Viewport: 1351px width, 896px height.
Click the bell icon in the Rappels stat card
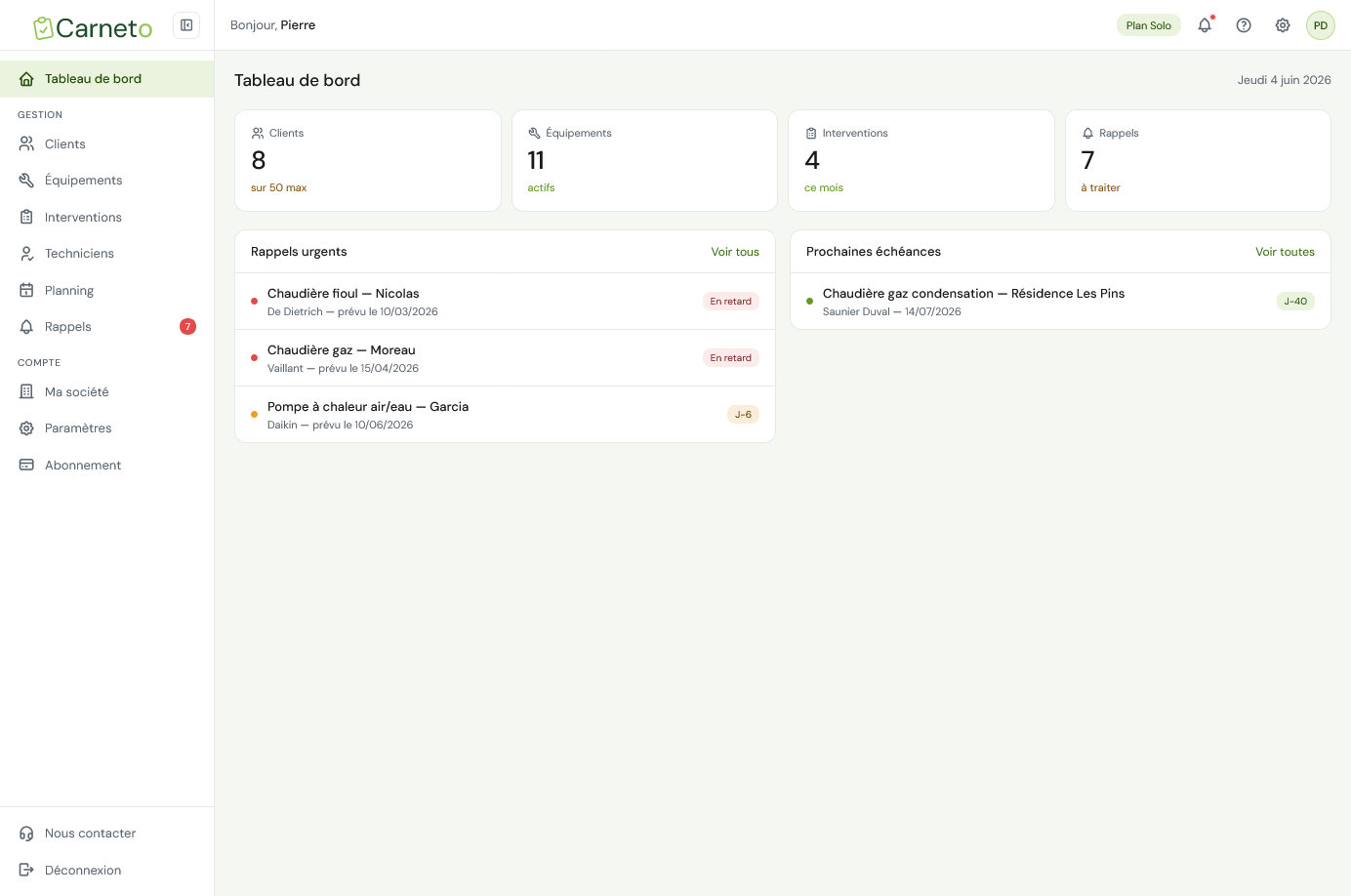click(1087, 133)
